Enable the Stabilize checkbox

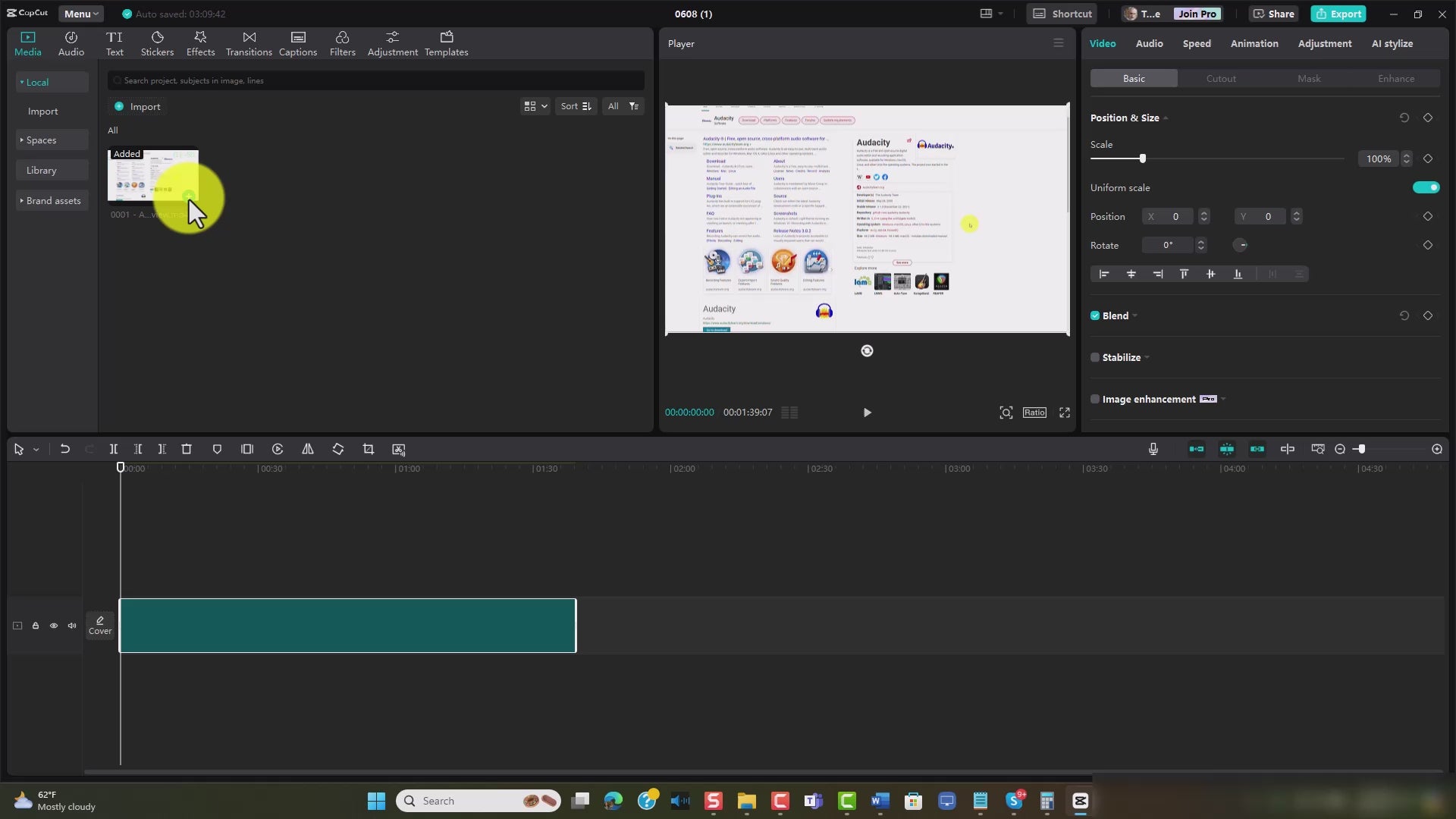[1094, 356]
